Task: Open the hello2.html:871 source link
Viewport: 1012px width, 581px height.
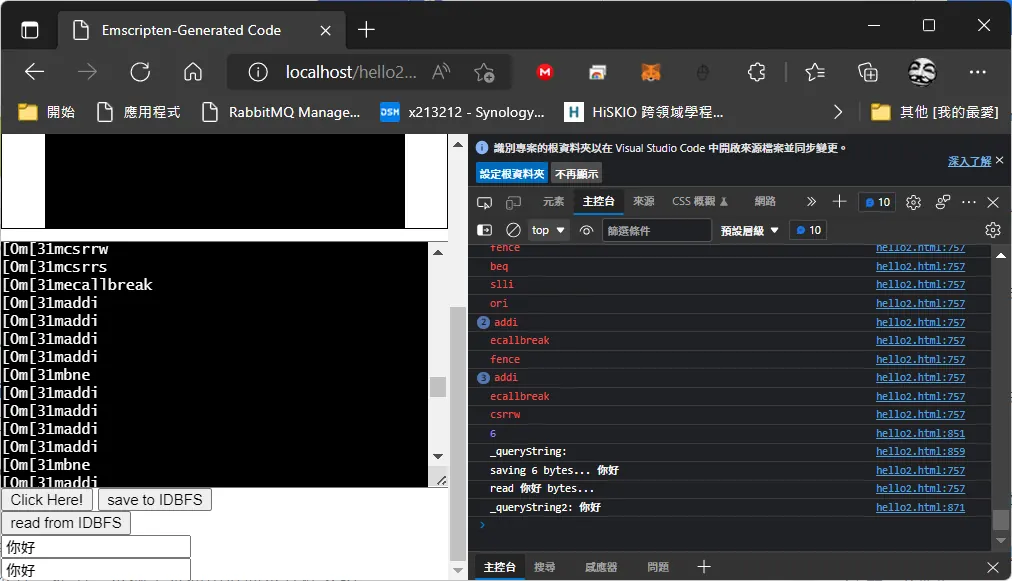Action: point(920,507)
